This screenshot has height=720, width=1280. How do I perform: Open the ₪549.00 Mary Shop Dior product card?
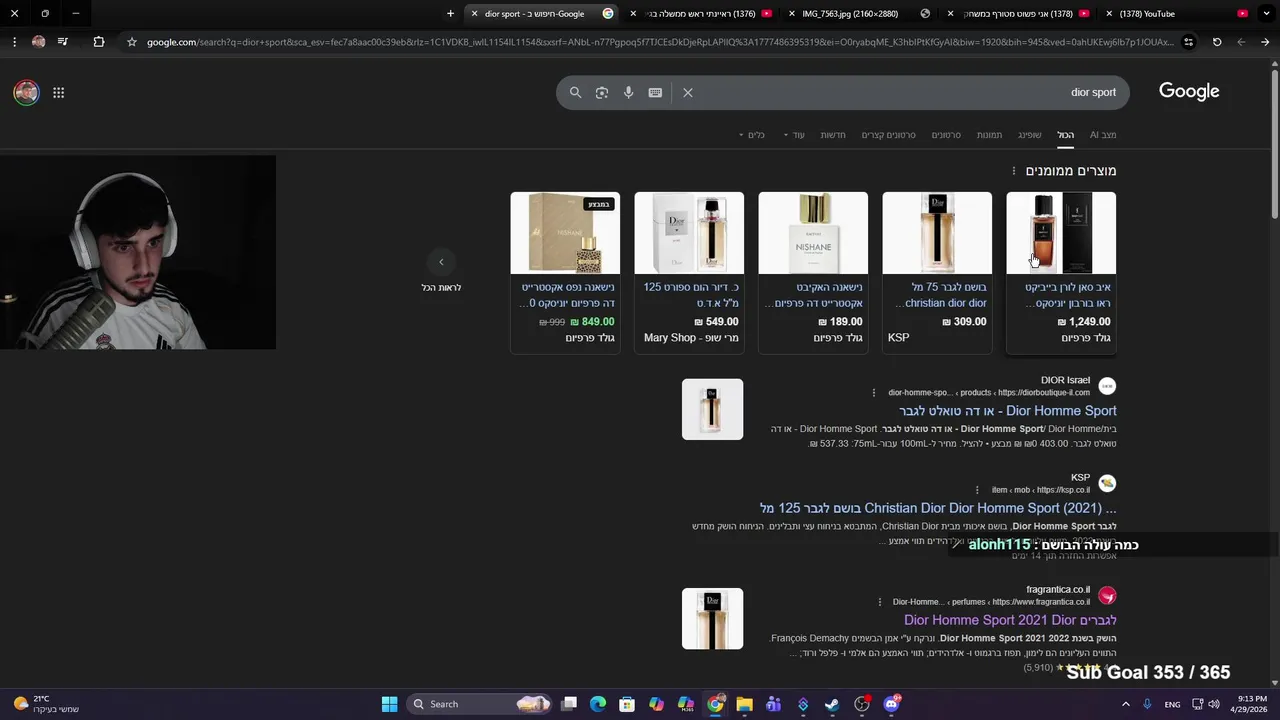coord(689,273)
